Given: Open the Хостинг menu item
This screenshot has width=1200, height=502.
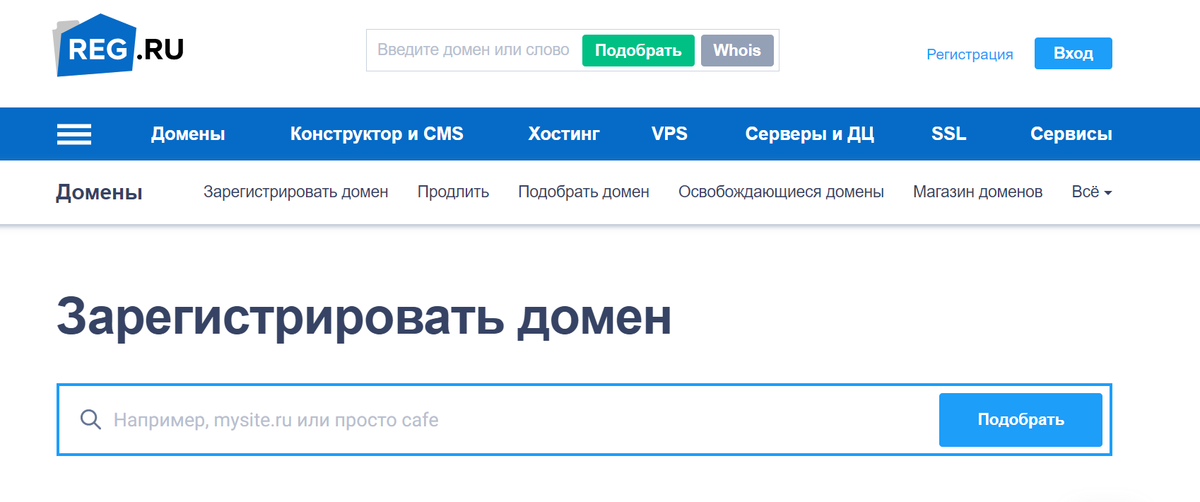Looking at the screenshot, I should click(564, 134).
